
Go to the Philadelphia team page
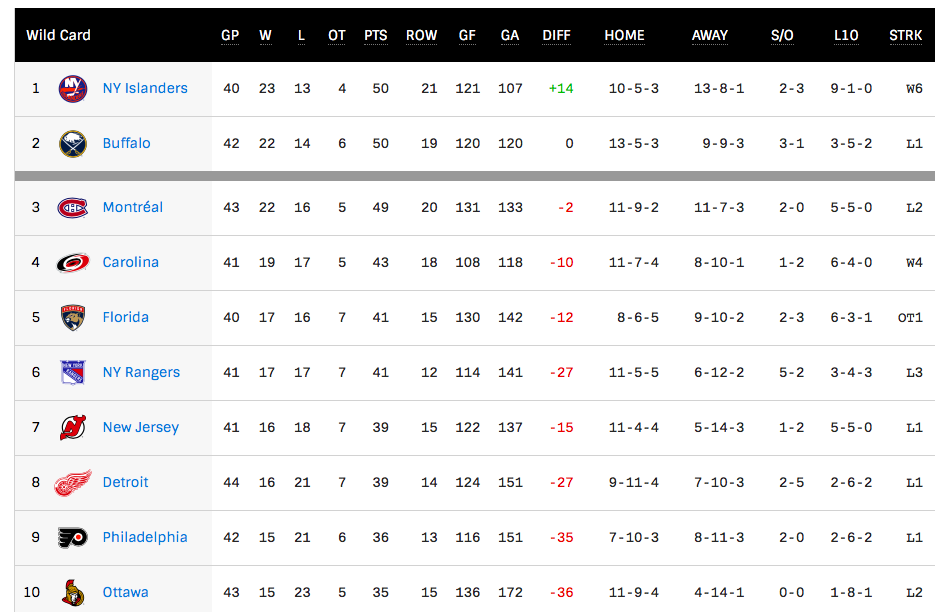tap(145, 537)
